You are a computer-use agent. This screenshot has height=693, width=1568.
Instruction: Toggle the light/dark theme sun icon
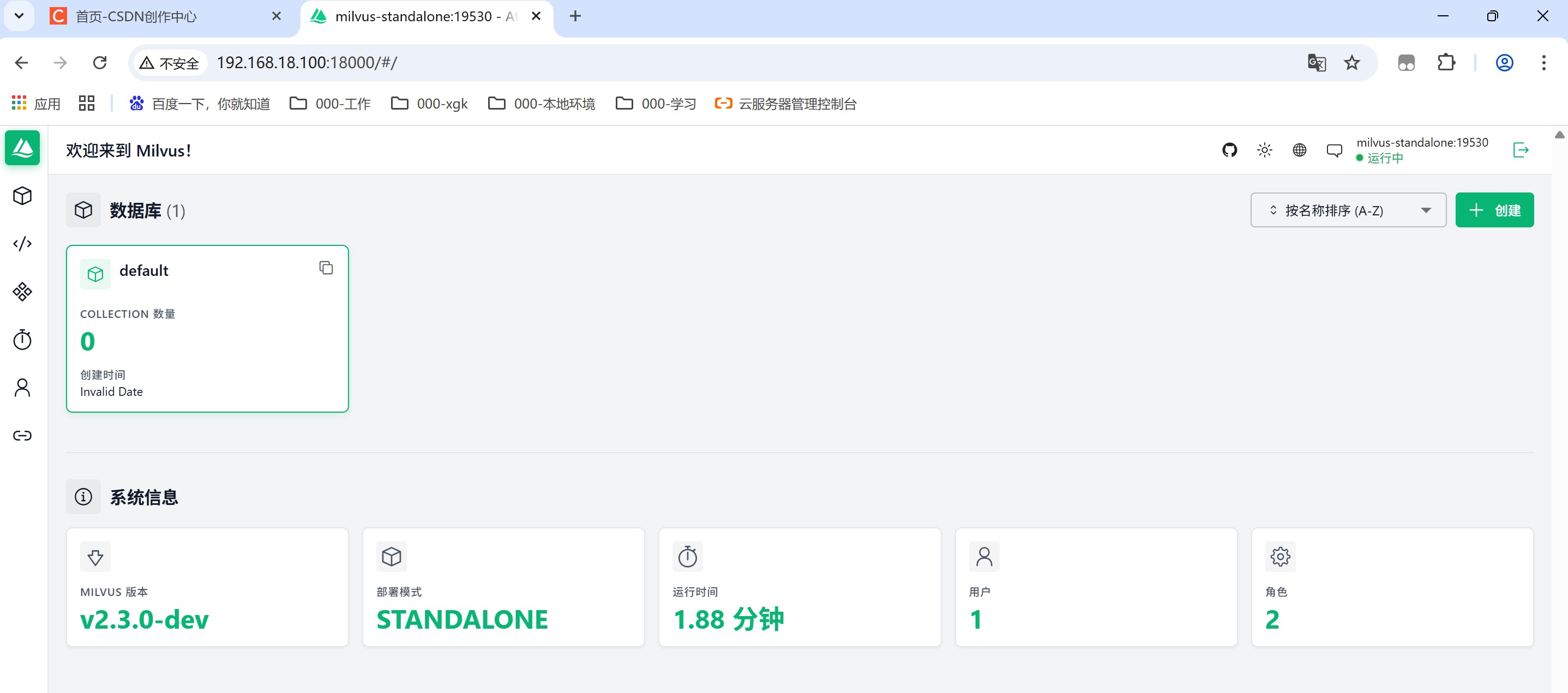[x=1264, y=150]
